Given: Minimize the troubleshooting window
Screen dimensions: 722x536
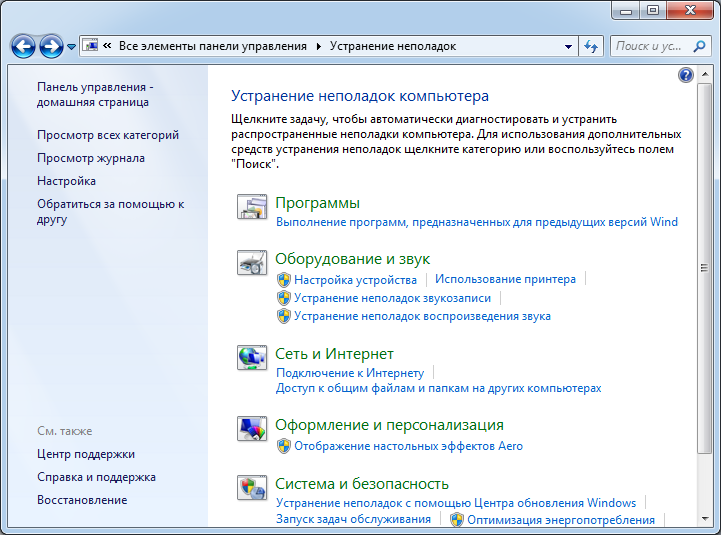Looking at the screenshot, I should tap(626, 10).
